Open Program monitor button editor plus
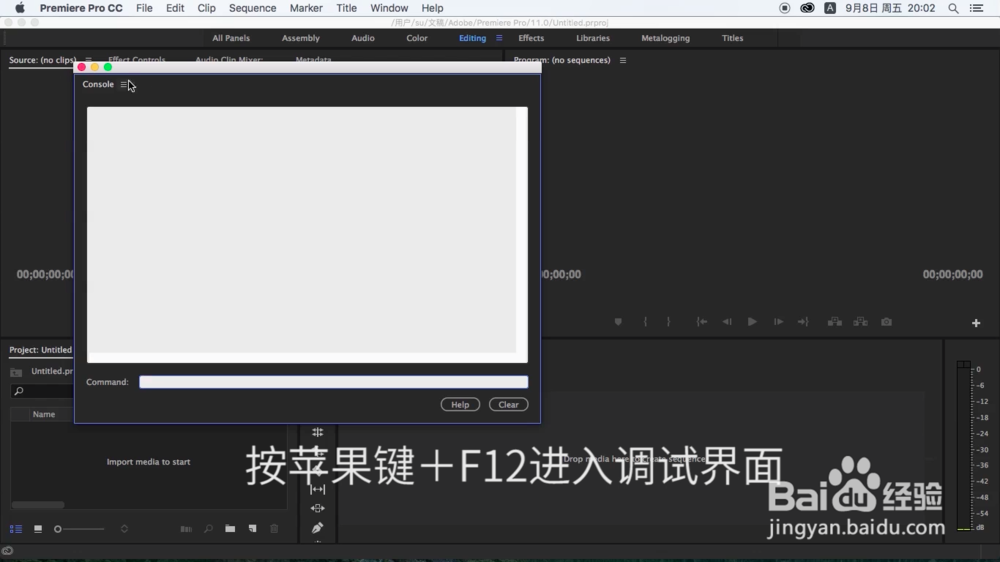The image size is (1000, 562). (976, 323)
